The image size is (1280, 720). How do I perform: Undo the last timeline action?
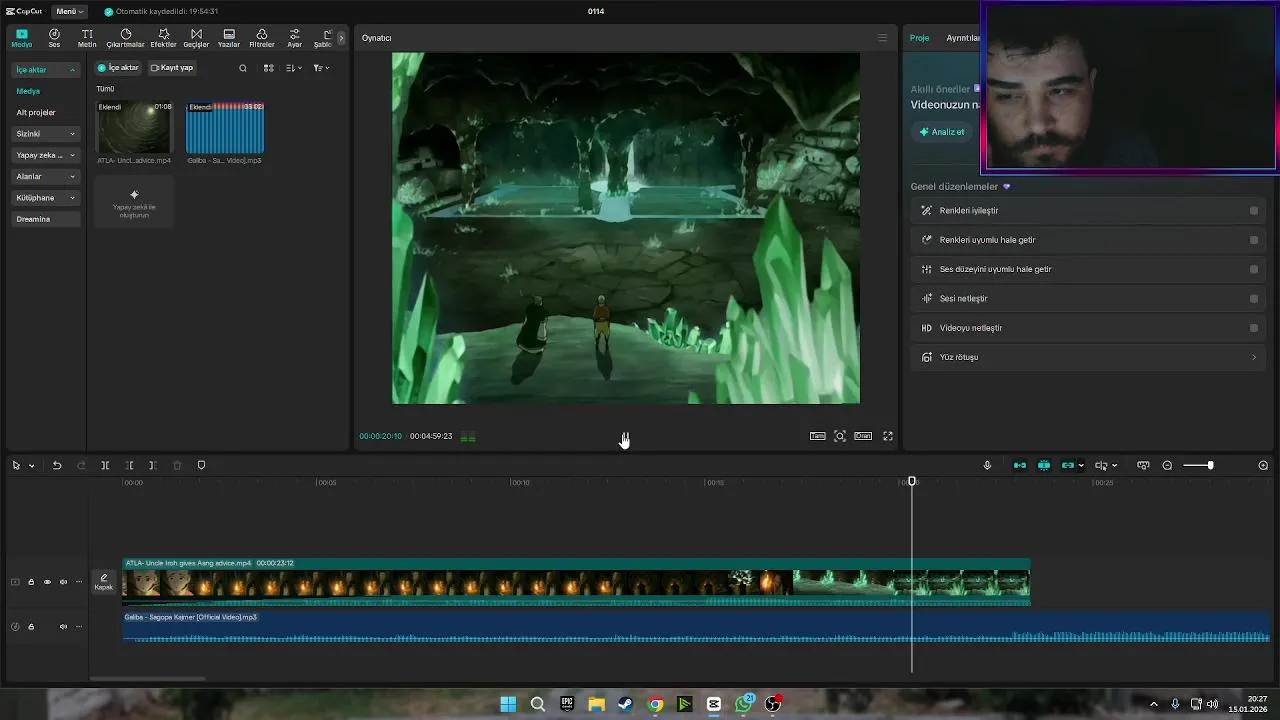[x=57, y=466]
